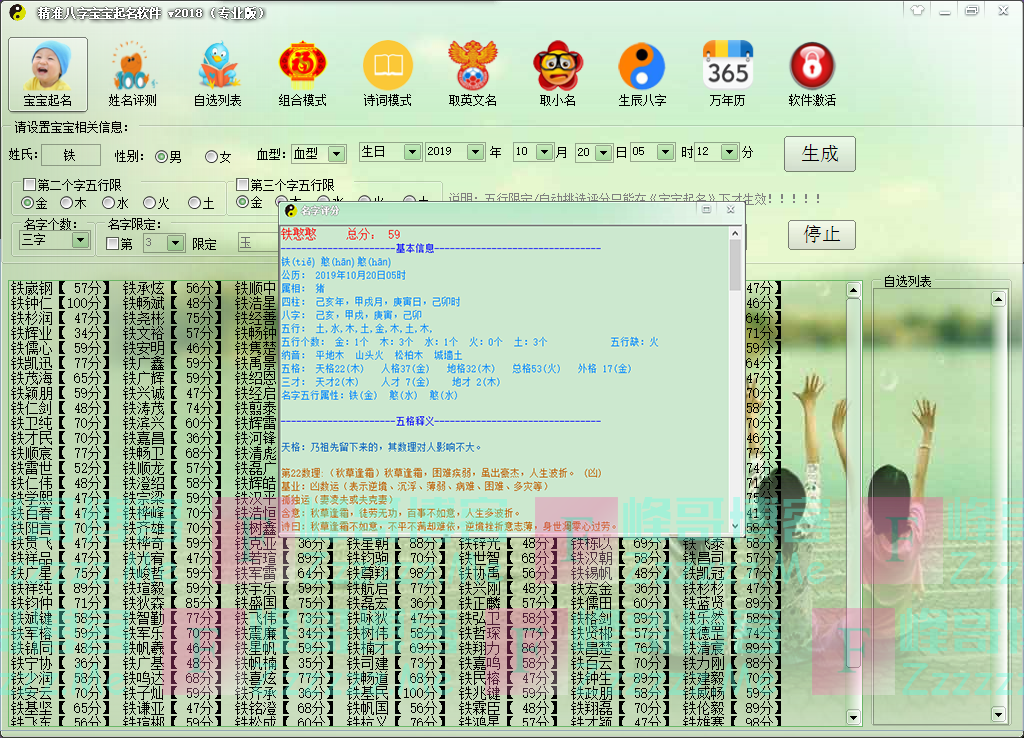This screenshot has height=738, width=1024.
Task: Select 木 under 第二个字五行限
Action: coord(66,202)
